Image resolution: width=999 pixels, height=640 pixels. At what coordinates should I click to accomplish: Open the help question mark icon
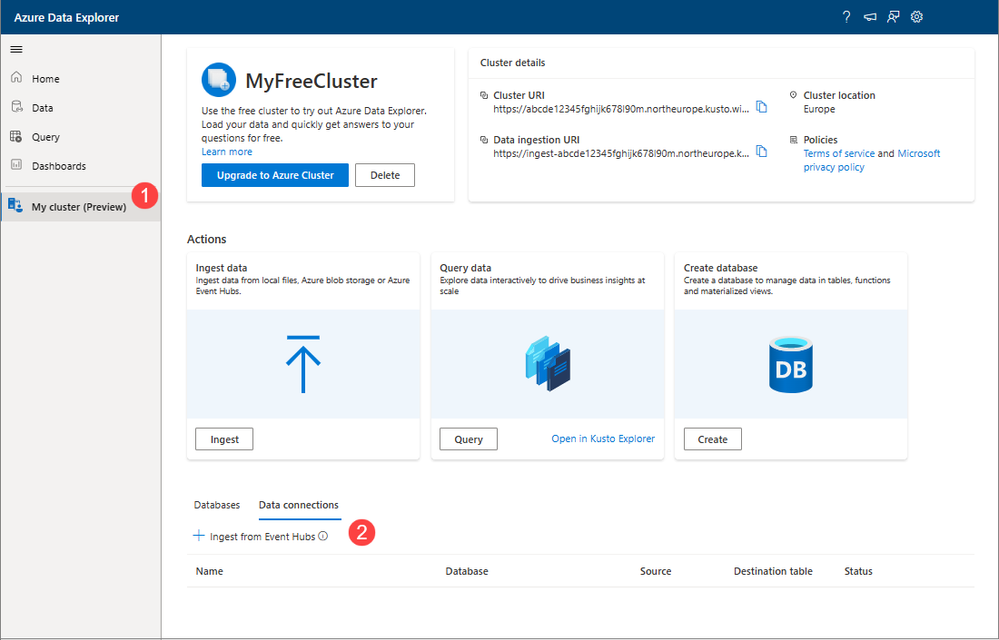click(846, 17)
